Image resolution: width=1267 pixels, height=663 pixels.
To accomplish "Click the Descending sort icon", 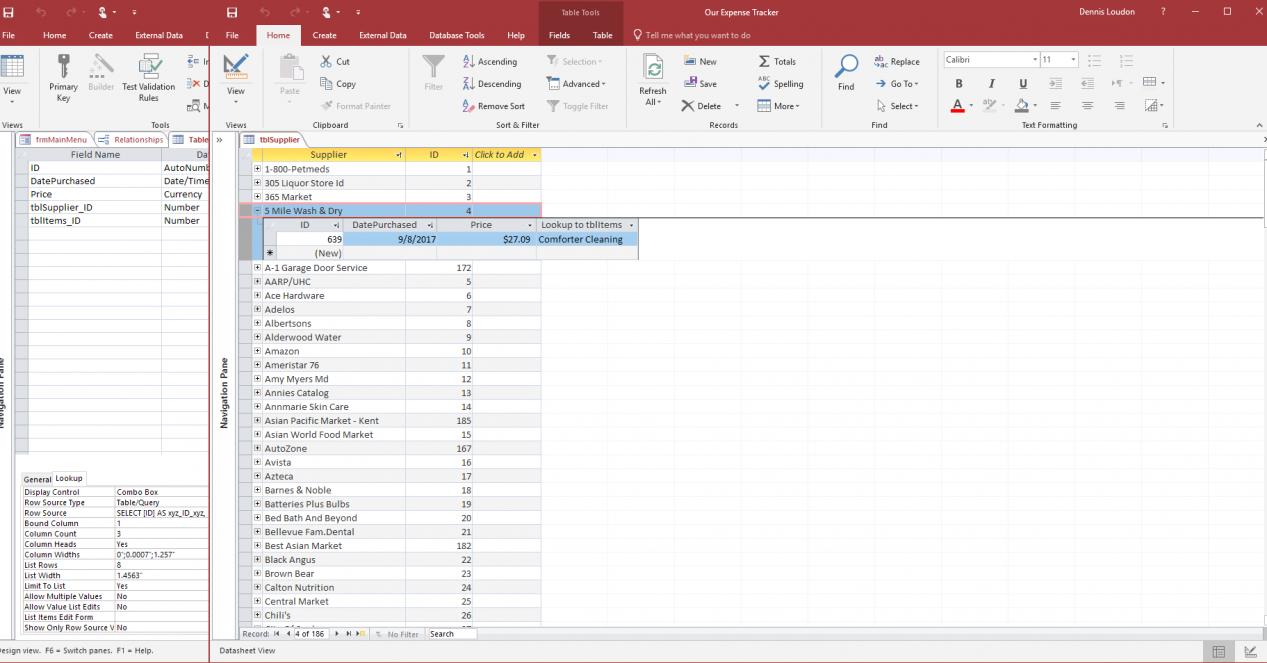I will point(469,84).
